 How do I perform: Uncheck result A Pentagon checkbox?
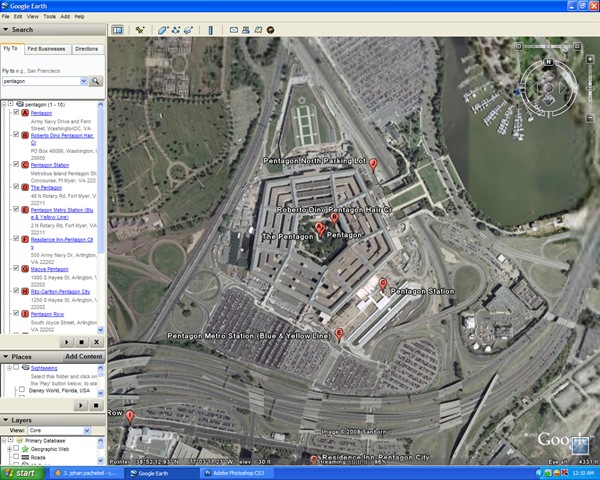pos(16,112)
